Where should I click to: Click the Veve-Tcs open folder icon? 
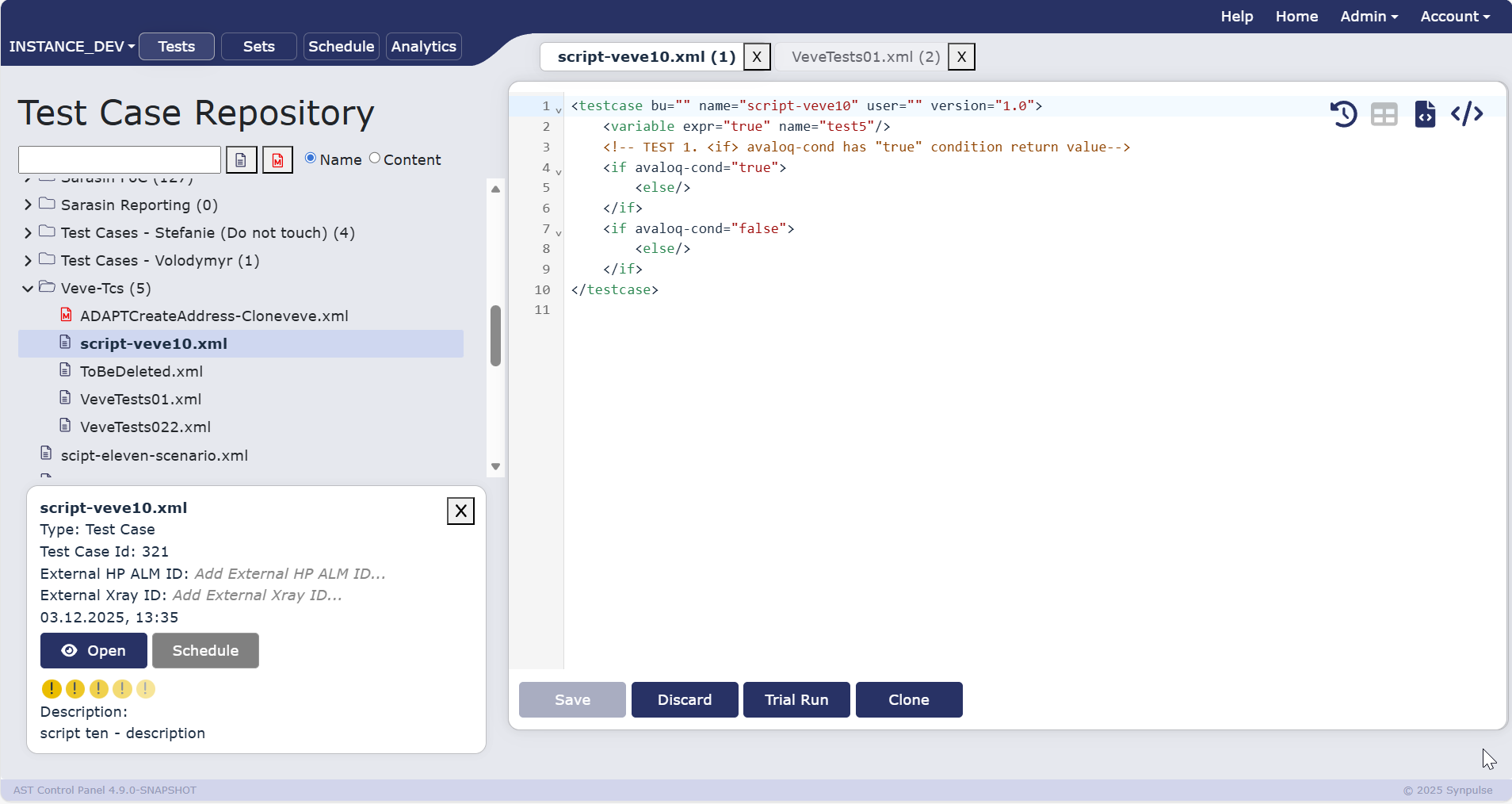[x=47, y=287]
